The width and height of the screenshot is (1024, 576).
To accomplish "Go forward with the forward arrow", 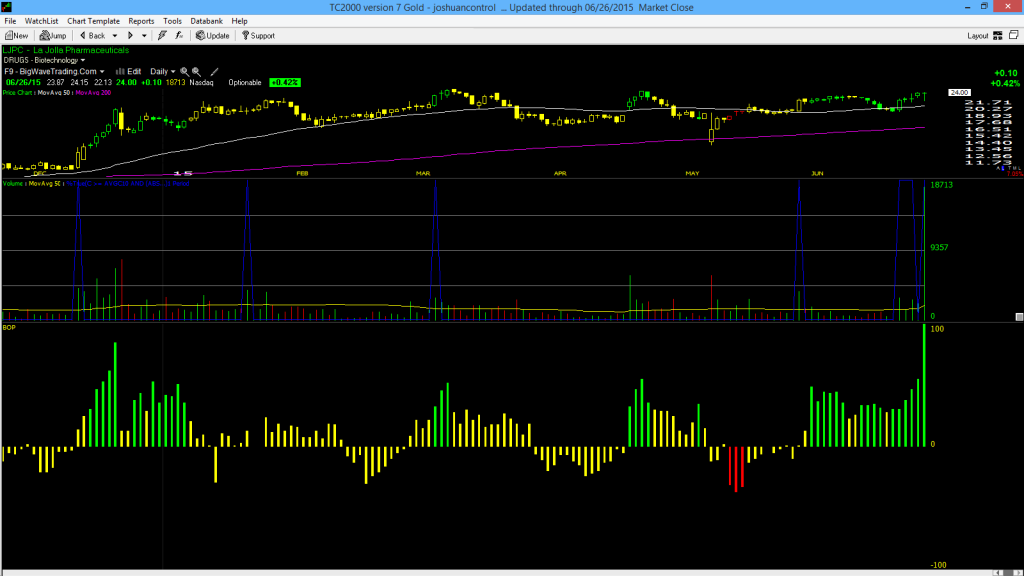I will pyautogui.click(x=131, y=36).
